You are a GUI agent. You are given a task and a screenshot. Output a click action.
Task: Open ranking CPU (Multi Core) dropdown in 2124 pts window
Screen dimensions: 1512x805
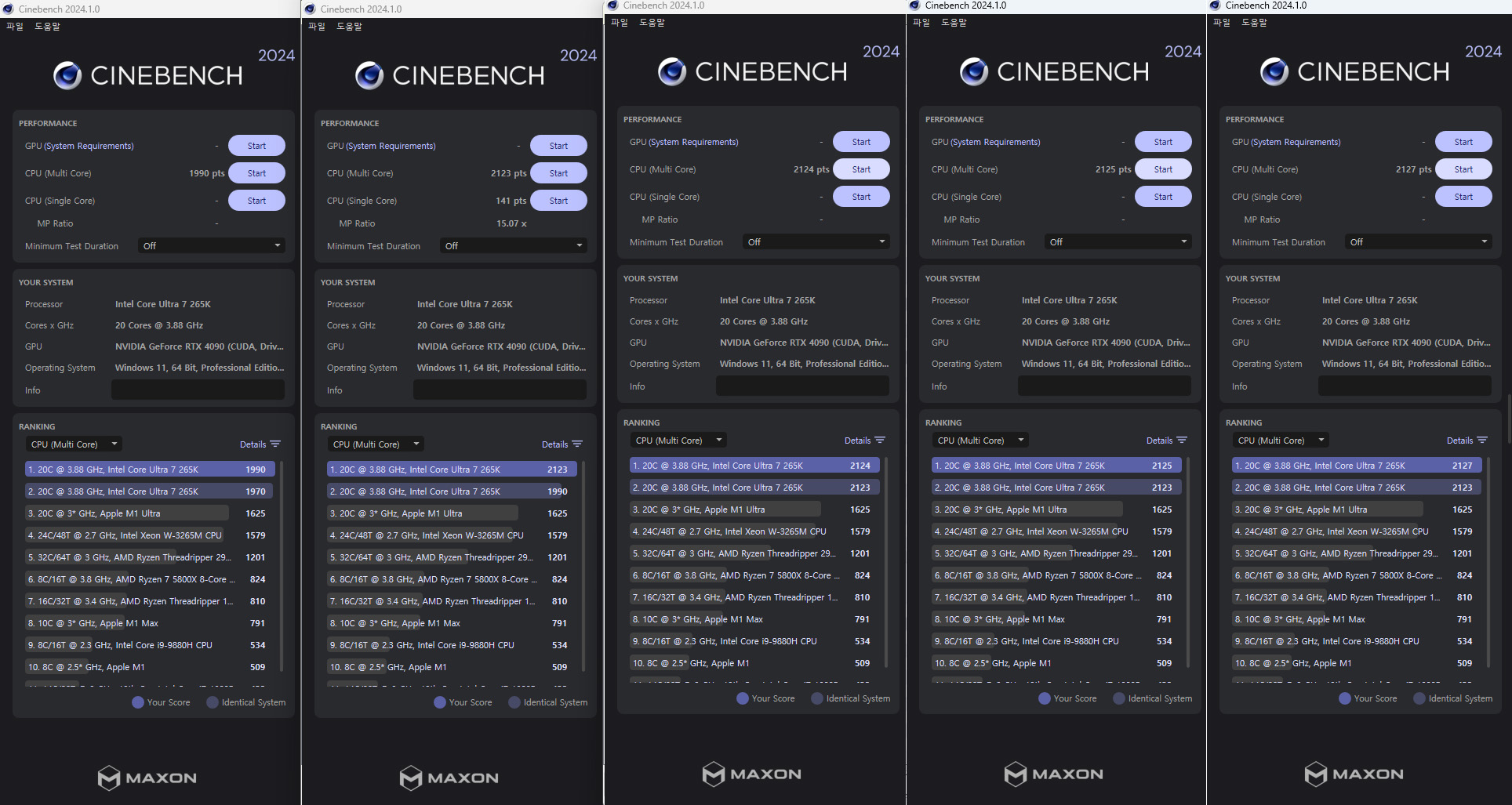pos(678,441)
